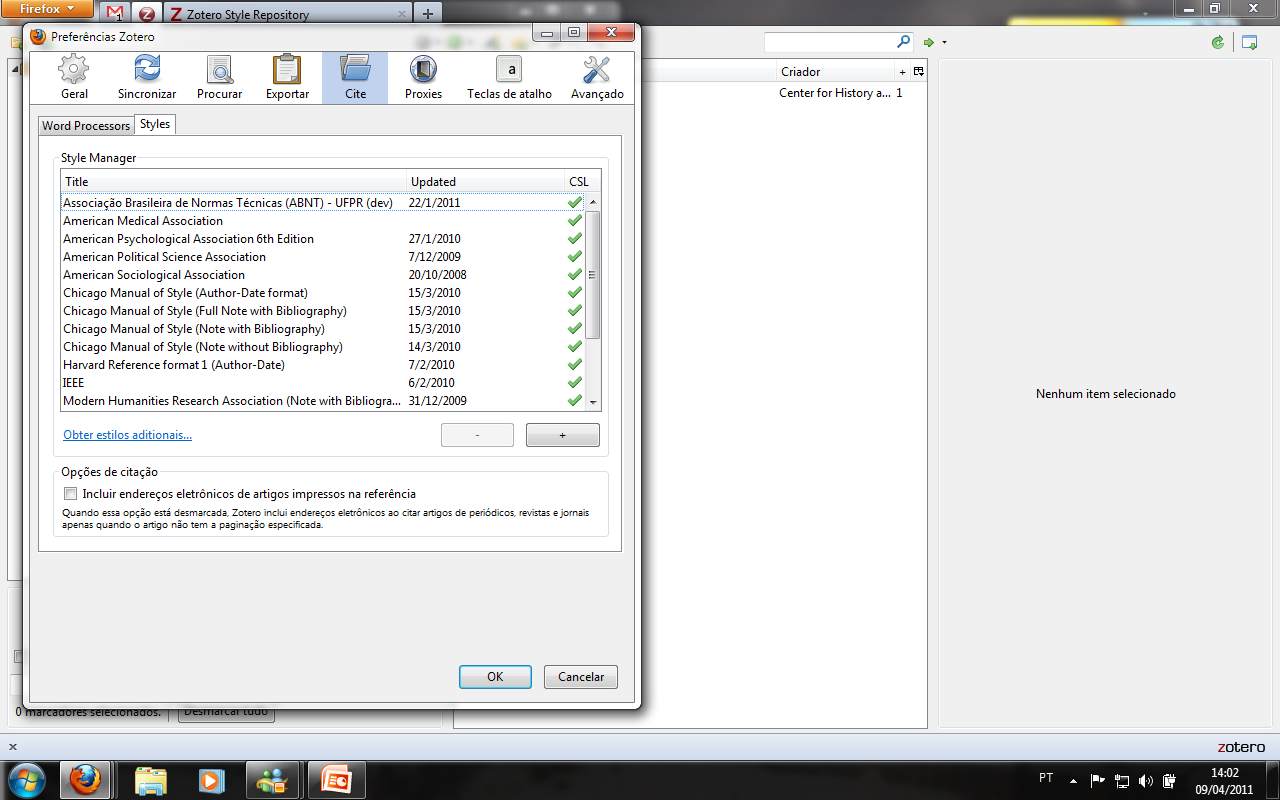The image size is (1280, 800).
Task: Click the Zotero search magnifier icon
Action: (904, 42)
